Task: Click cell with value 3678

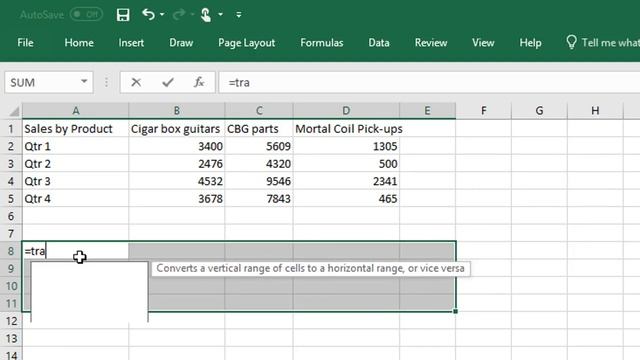Action: point(176,199)
